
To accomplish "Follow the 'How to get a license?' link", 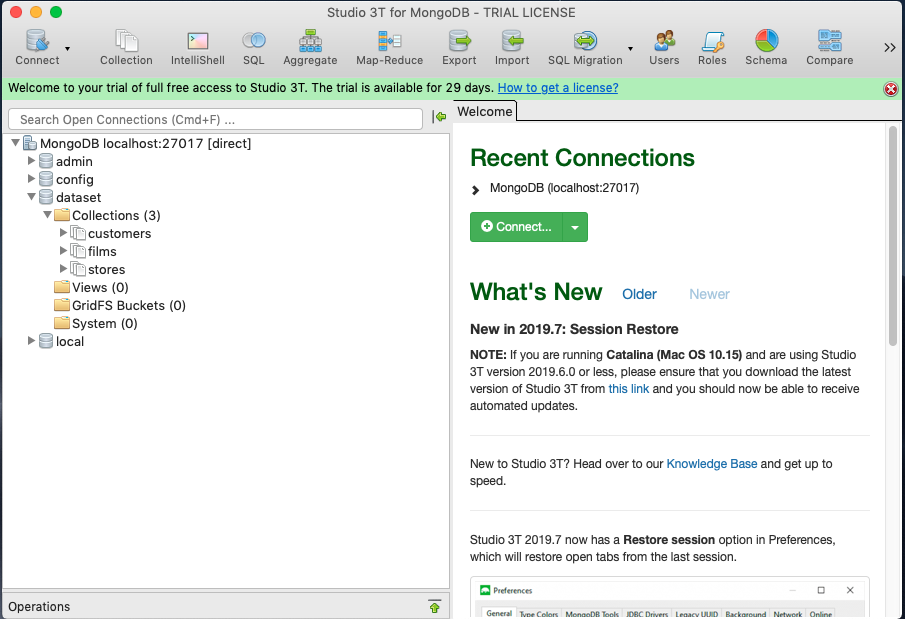I will 558,88.
